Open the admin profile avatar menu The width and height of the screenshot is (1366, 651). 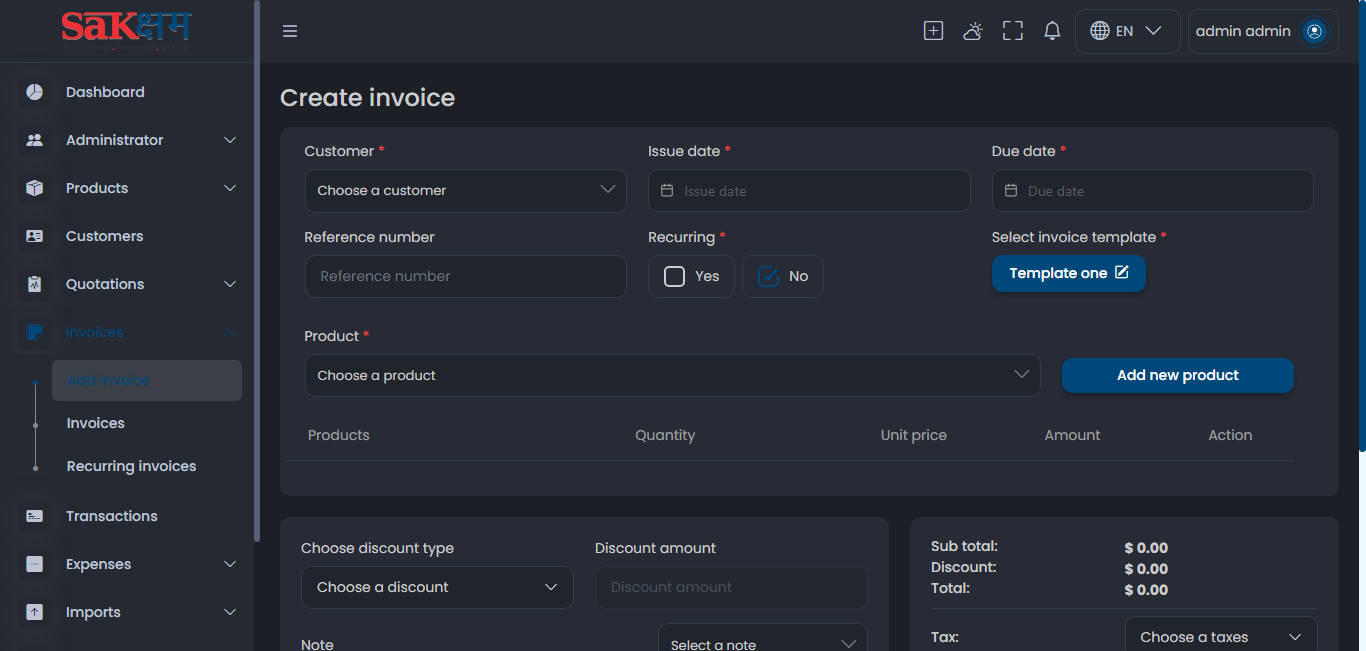(1312, 31)
